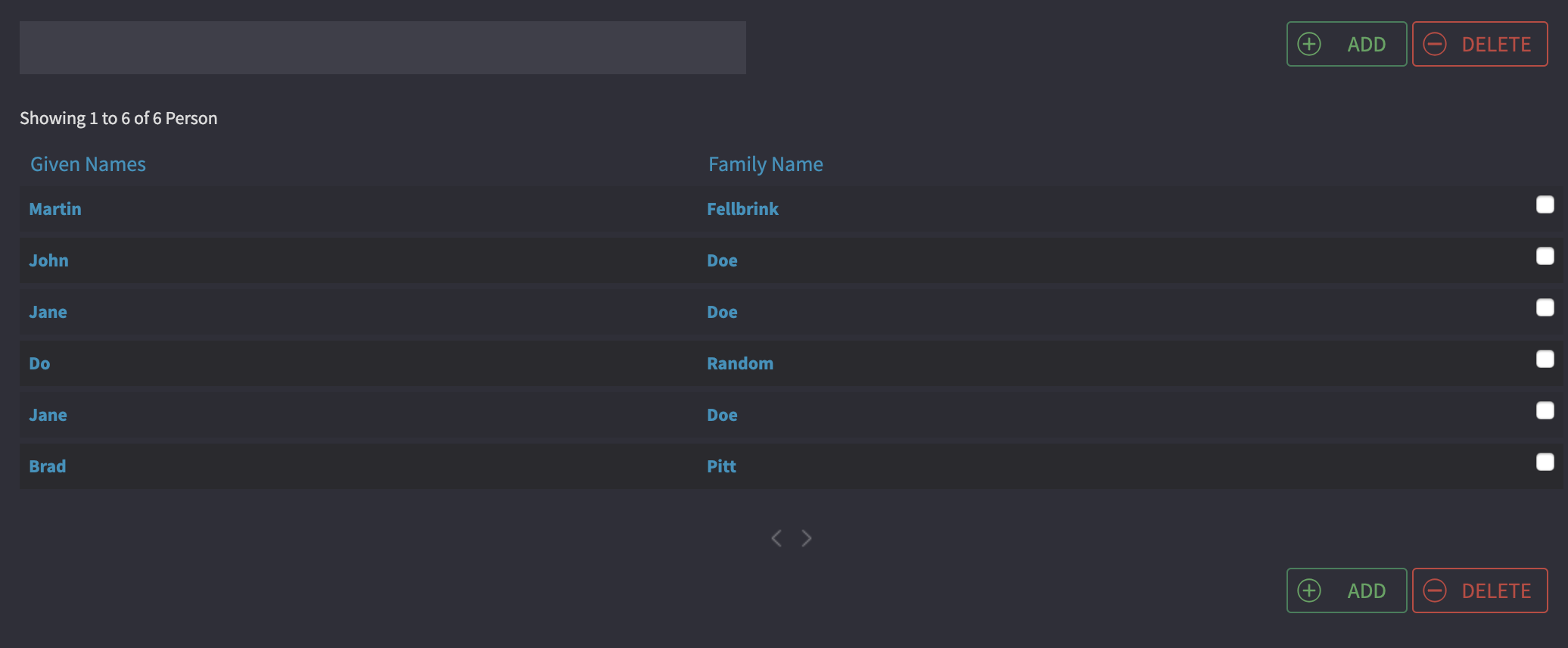The height and width of the screenshot is (648, 1568).
Task: Go to next page arrow
Action: coord(807,538)
